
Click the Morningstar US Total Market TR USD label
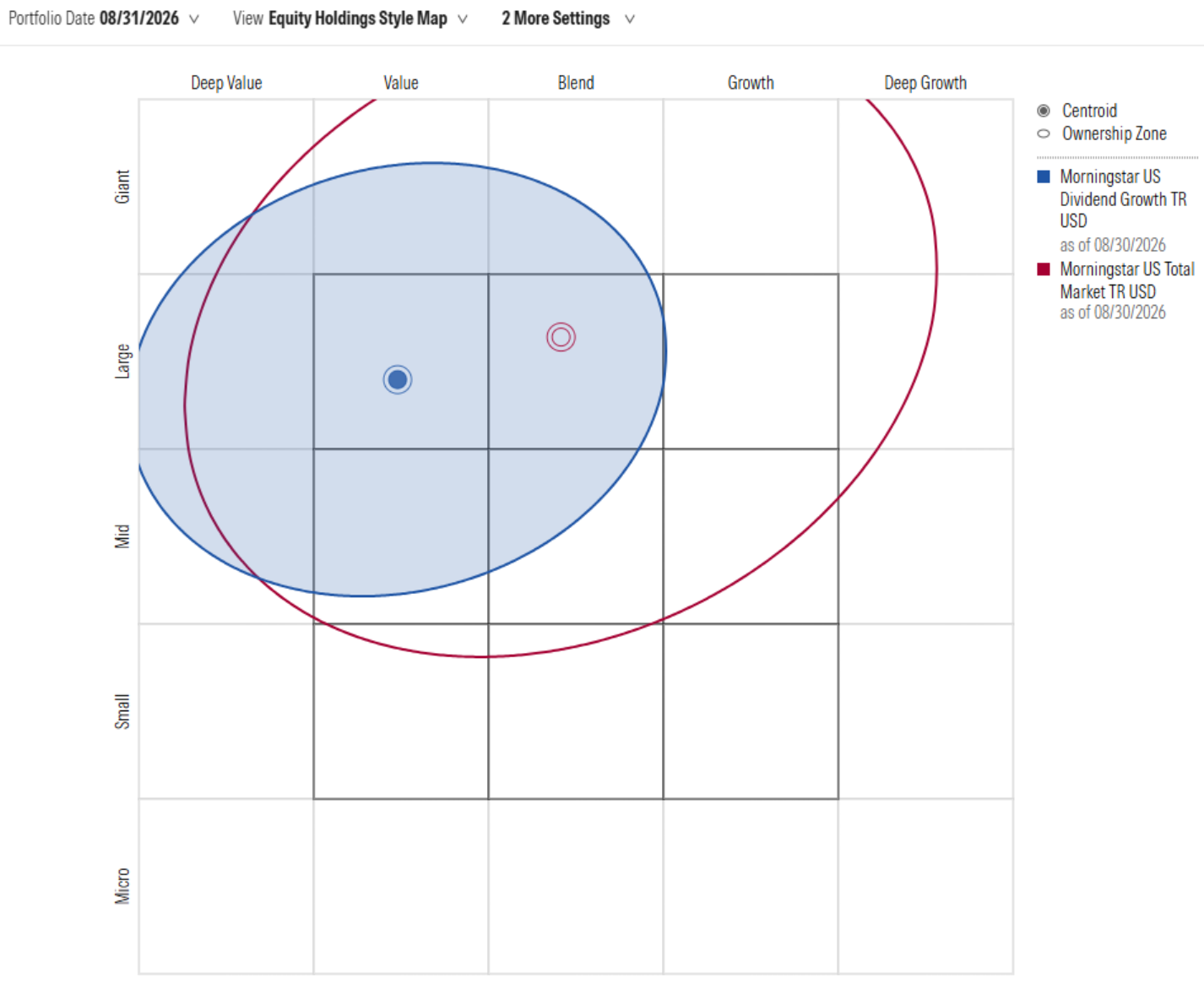[1127, 280]
